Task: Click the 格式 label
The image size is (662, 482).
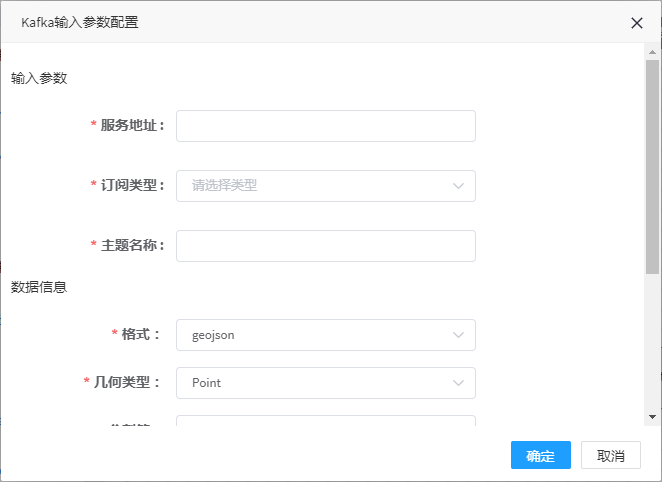Action: click(x=141, y=334)
